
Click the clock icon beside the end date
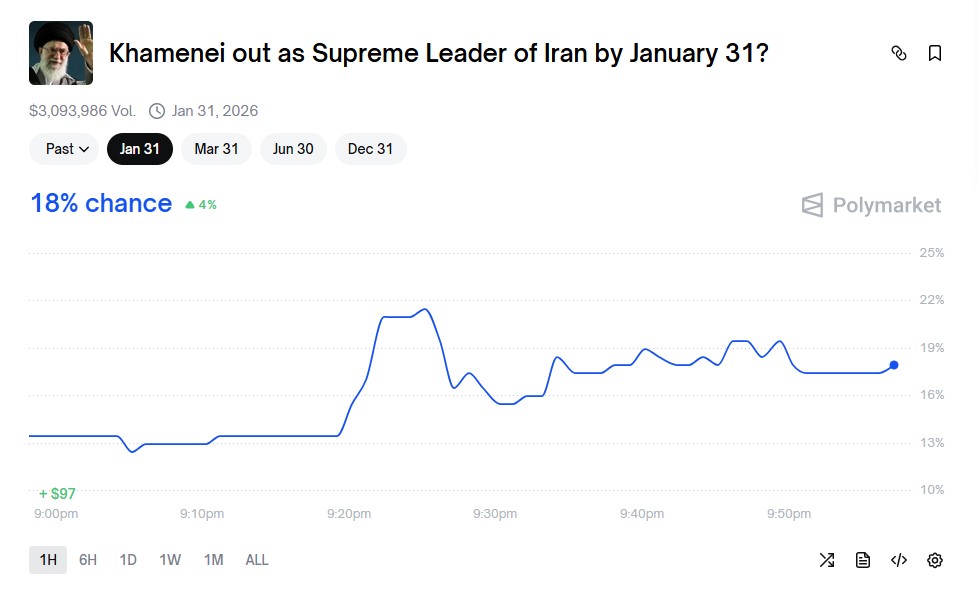point(157,111)
